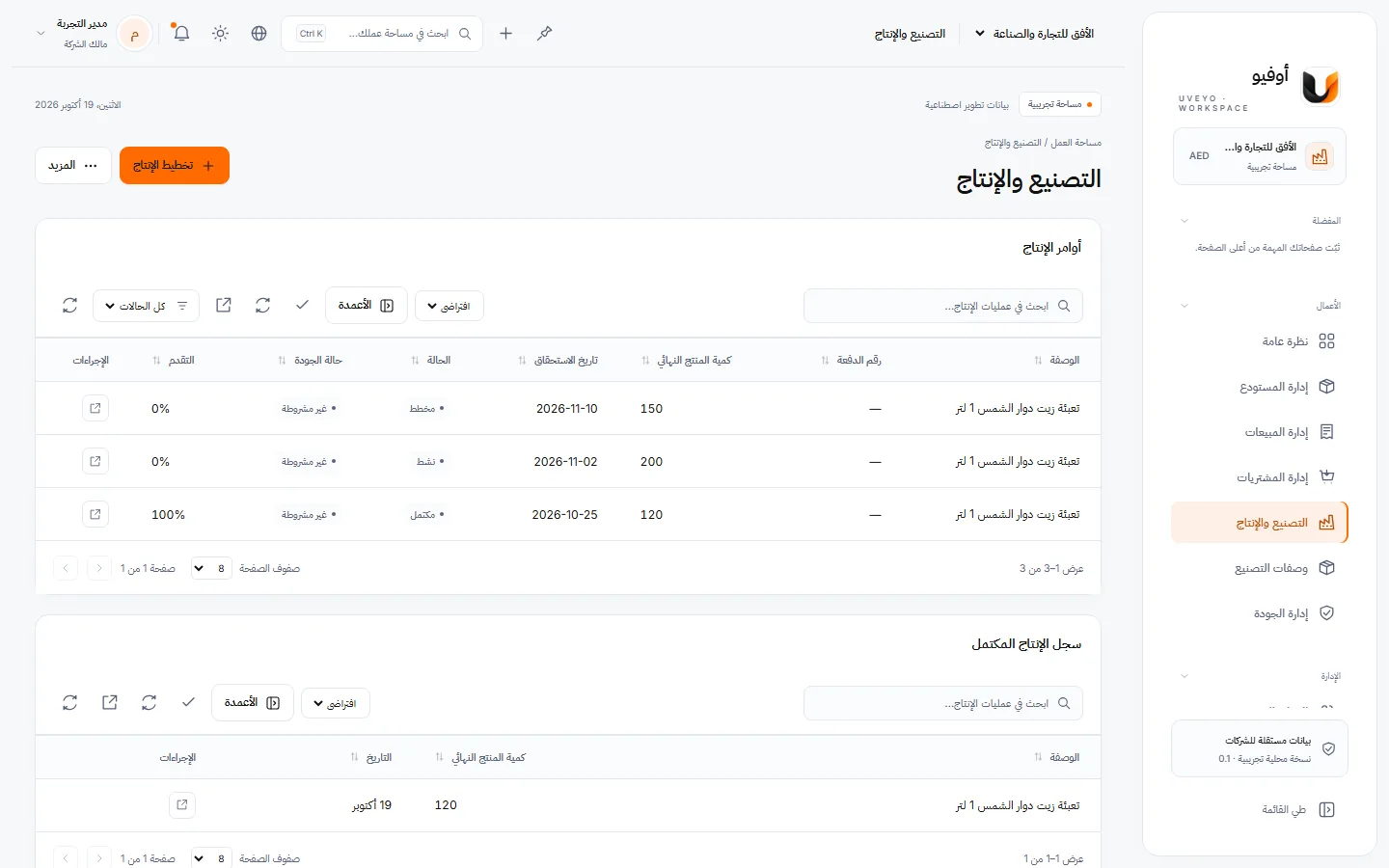This screenshot has width=1389, height=868.
Task: Focus the global search field in top bar
Action: tap(383, 34)
